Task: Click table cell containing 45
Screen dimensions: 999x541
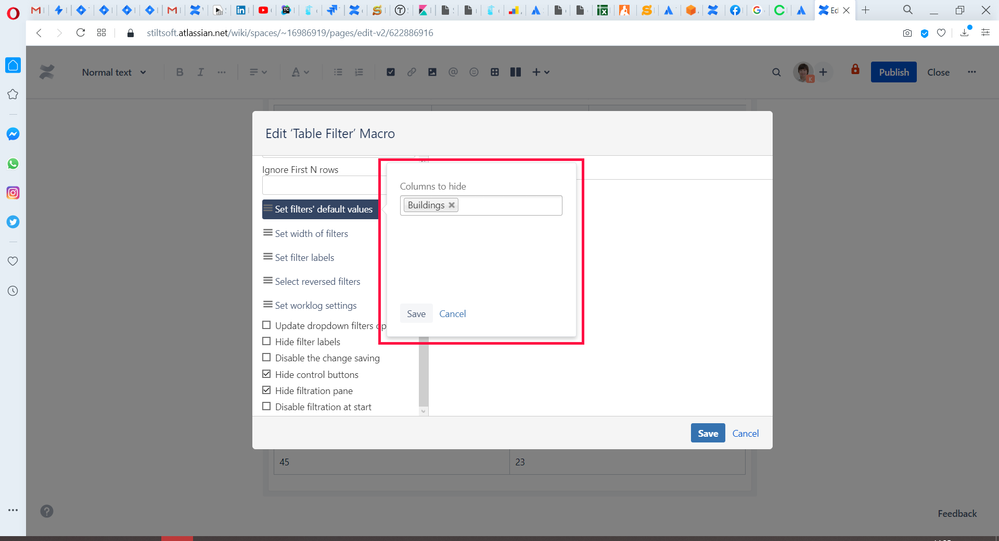Action: 391,462
